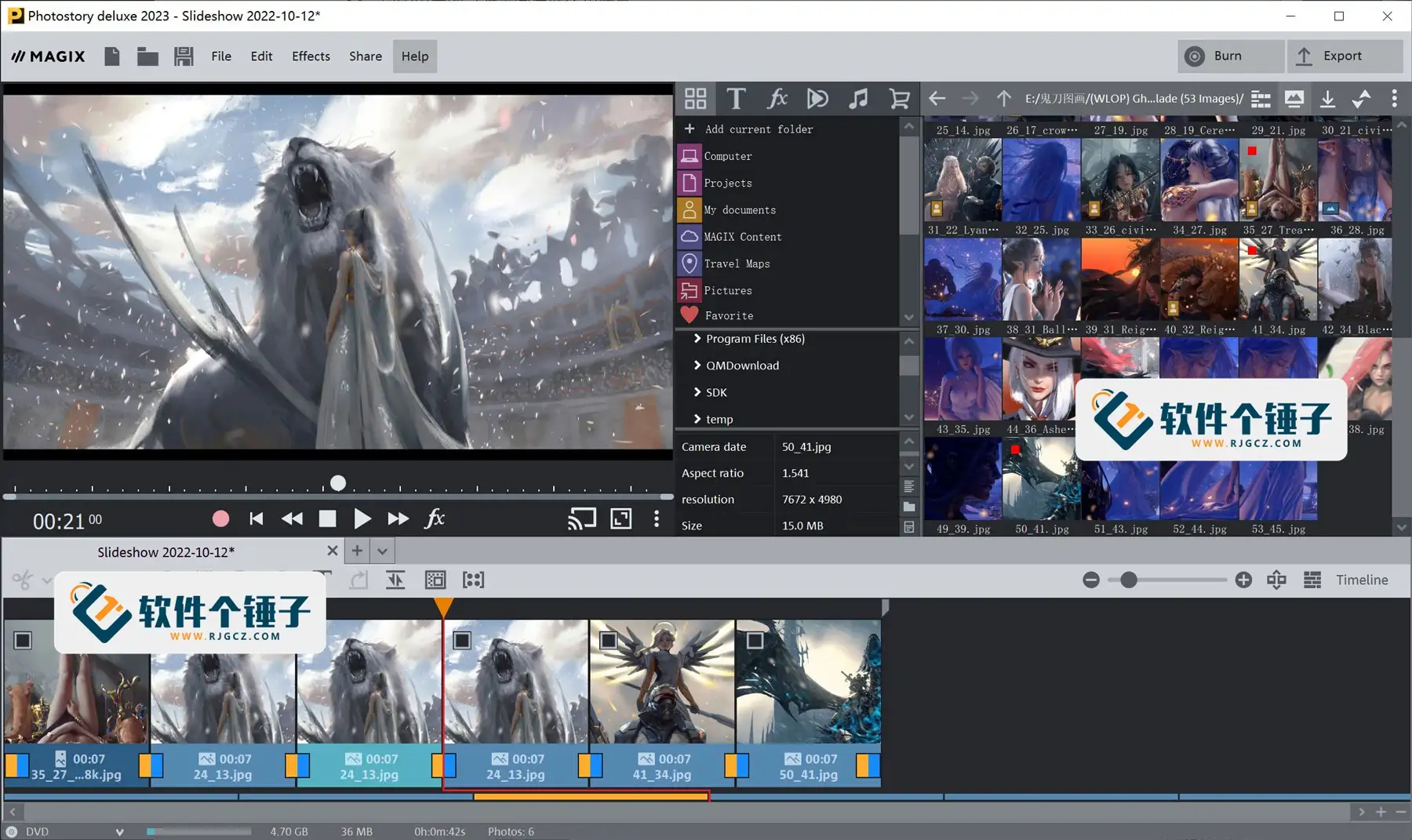This screenshot has height=840, width=1412.
Task: Select 44_36_Ashe thumbnail in browser
Action: (x=1041, y=380)
